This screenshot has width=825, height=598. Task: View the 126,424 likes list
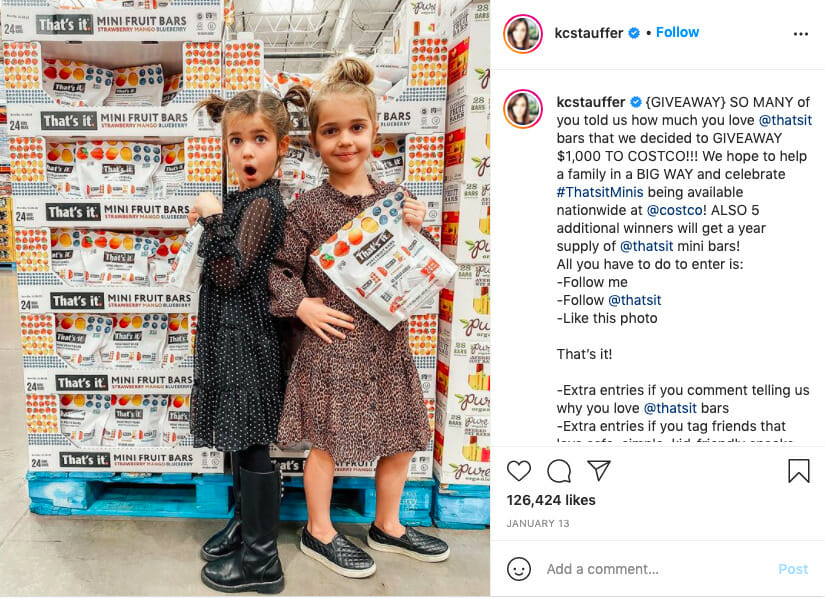[551, 500]
